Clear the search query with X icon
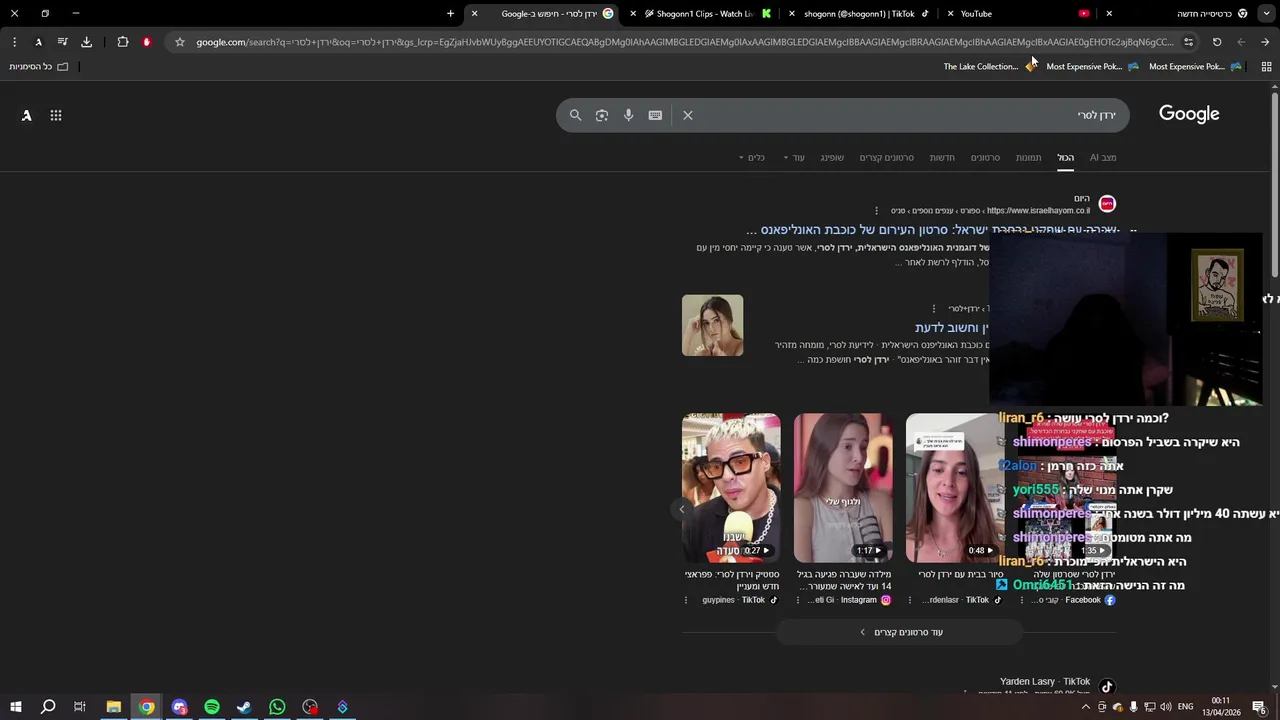The image size is (1280, 720). (688, 115)
